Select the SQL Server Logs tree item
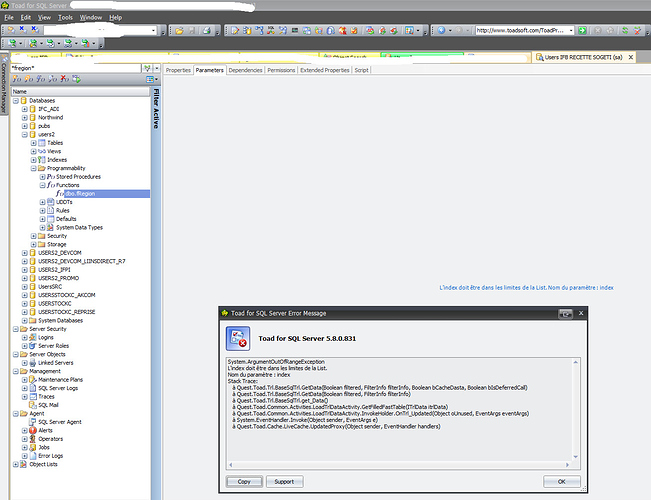 pyautogui.click(x=58, y=388)
